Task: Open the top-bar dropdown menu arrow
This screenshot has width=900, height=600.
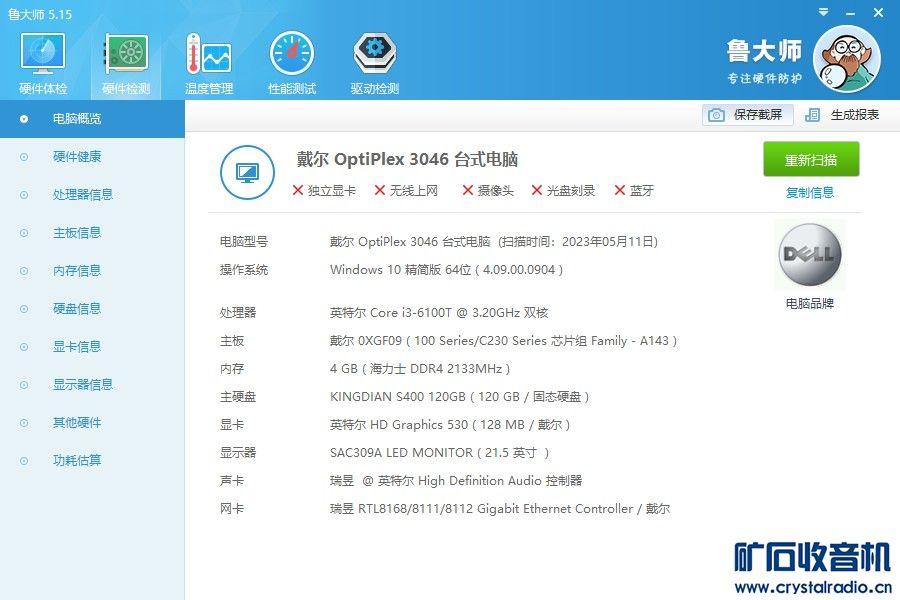Action: (x=824, y=12)
